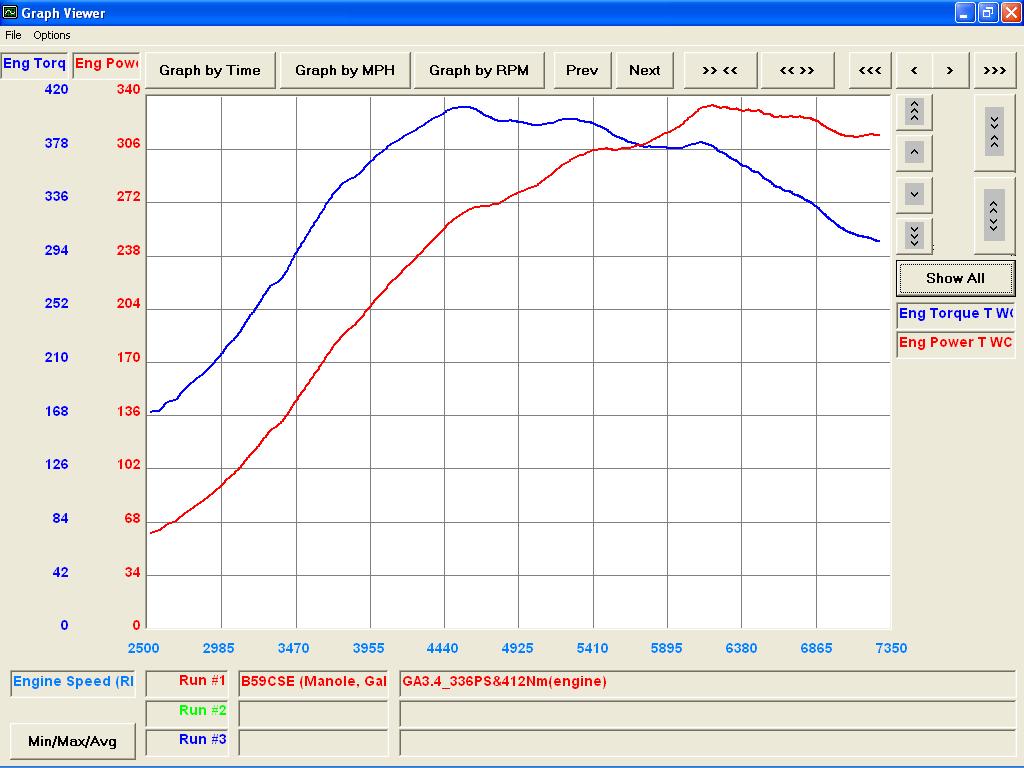Click the GA3.4_336PS&412Nm(engine) description field
The height and width of the screenshot is (768, 1024).
pyautogui.click(x=707, y=683)
